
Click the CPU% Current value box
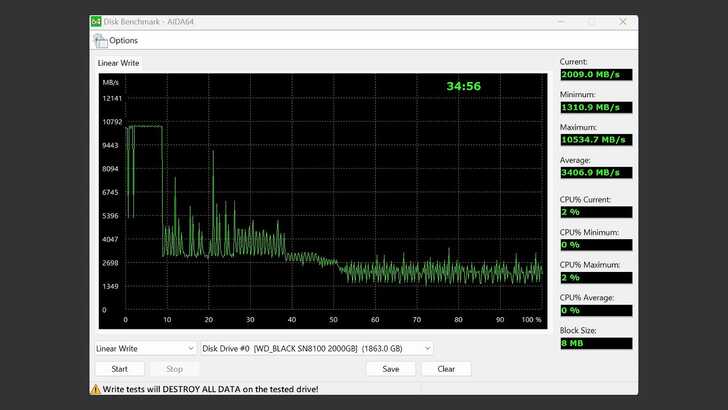coord(596,212)
